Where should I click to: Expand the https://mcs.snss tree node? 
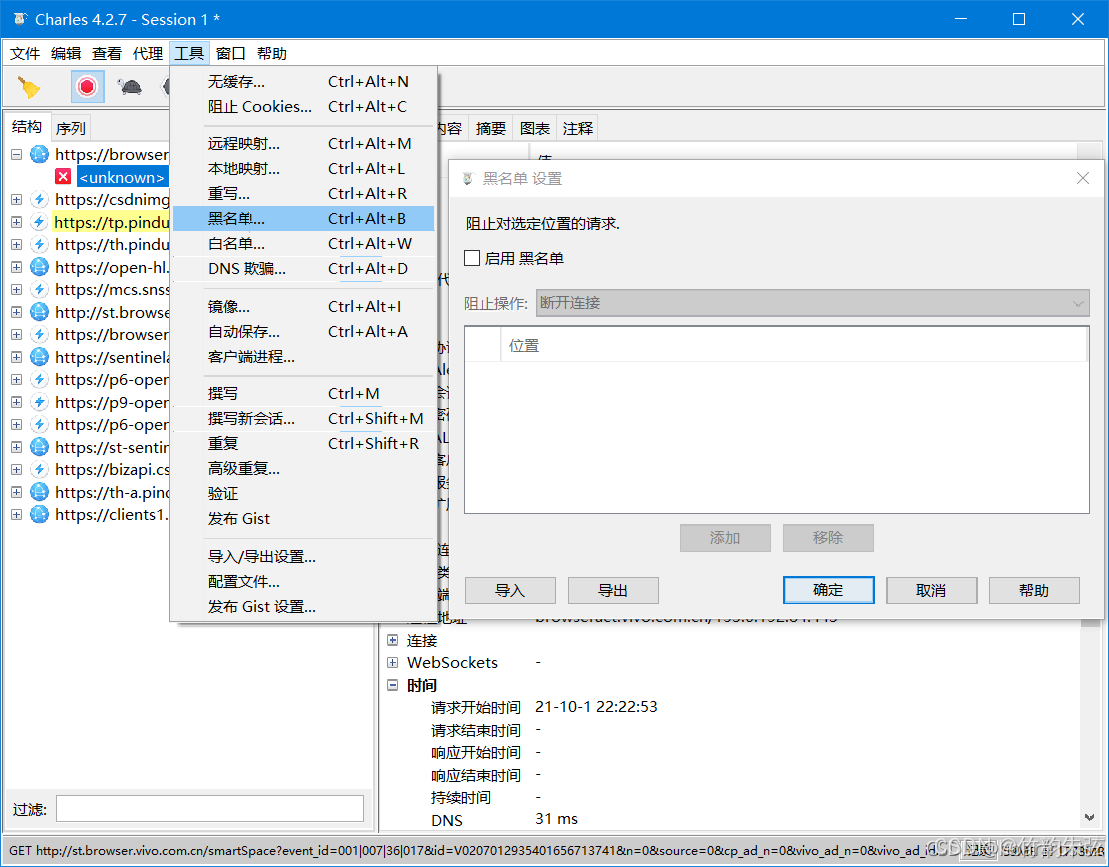[x=16, y=289]
